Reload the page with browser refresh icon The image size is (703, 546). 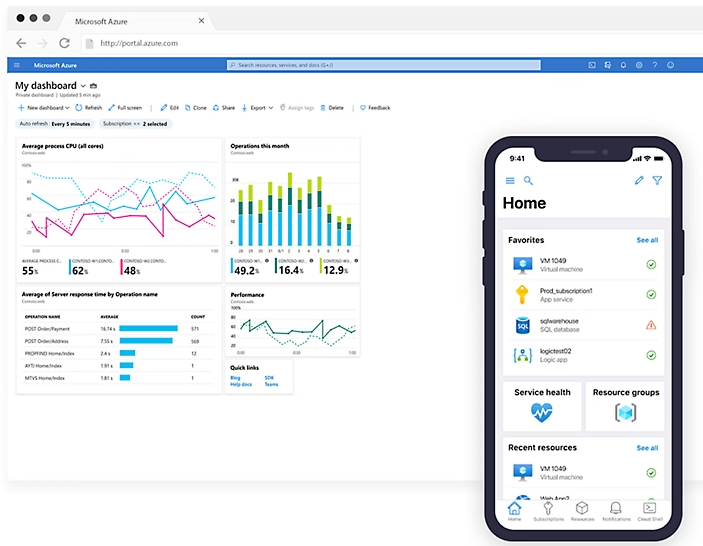[65, 43]
